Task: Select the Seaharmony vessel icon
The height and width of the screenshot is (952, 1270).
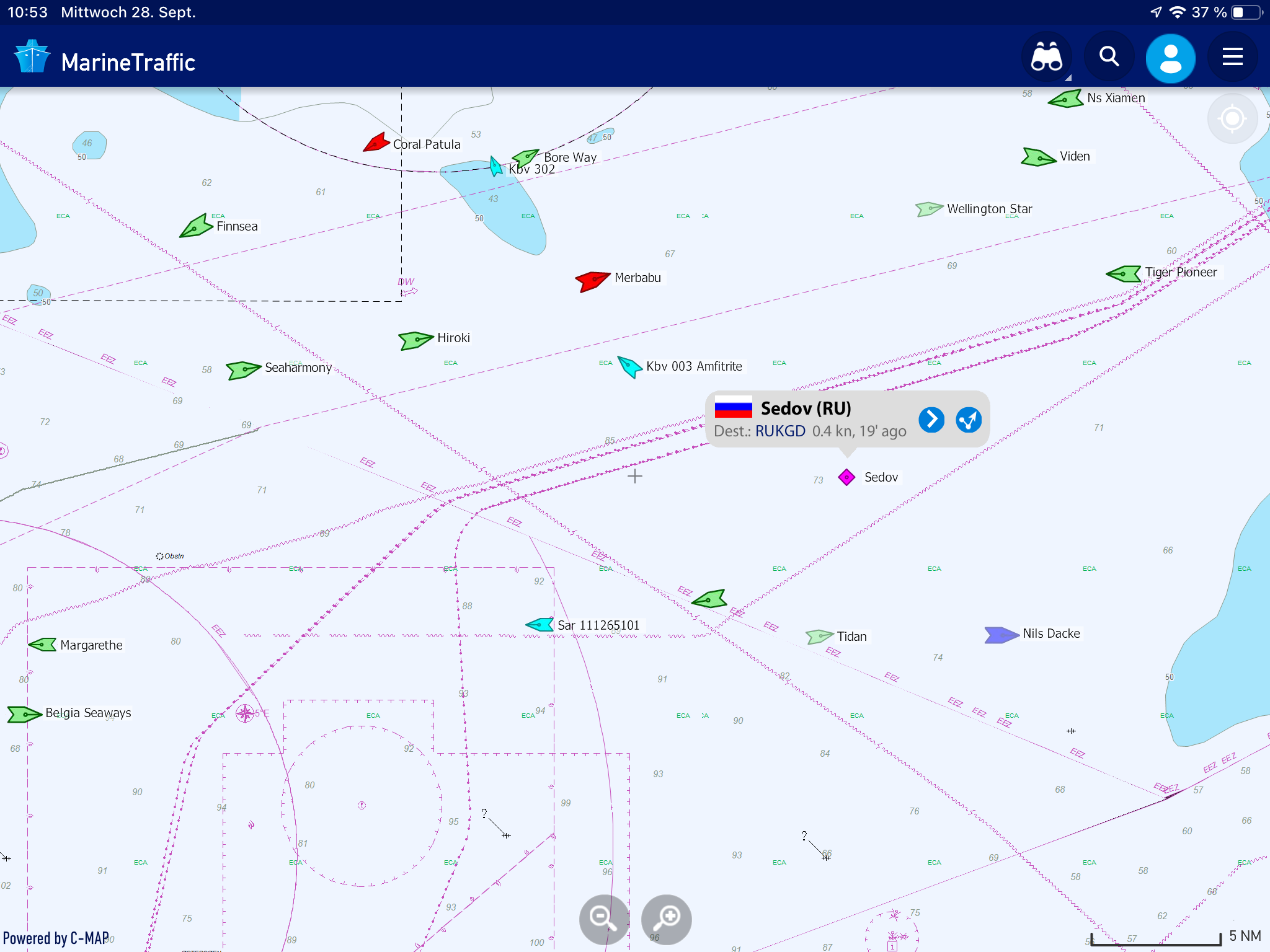Action: (243, 370)
